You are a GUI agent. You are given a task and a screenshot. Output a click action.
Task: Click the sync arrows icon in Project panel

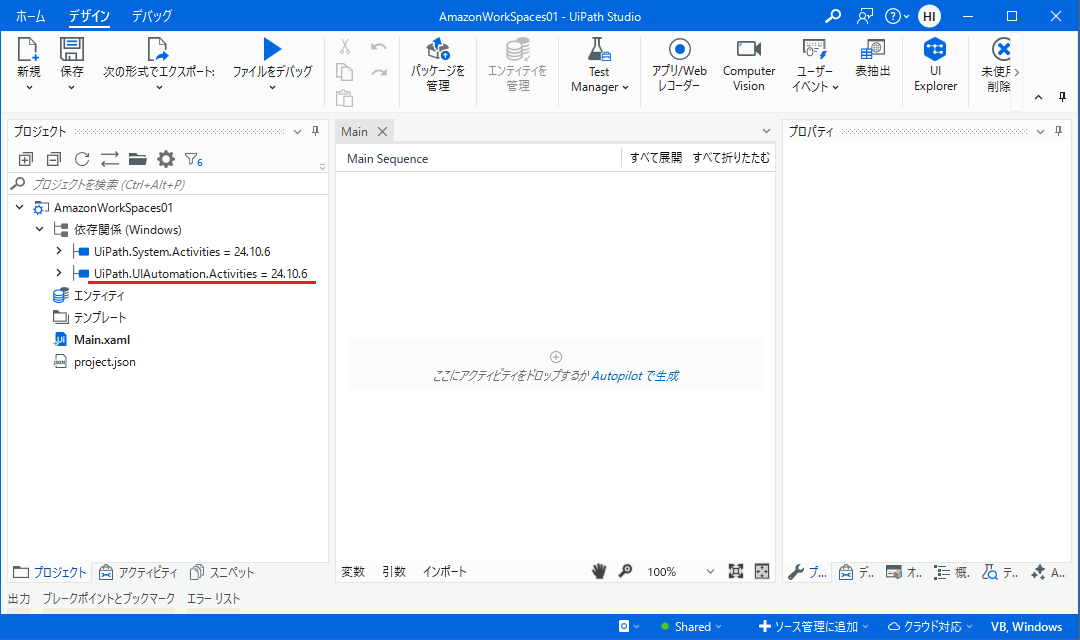tap(110, 159)
